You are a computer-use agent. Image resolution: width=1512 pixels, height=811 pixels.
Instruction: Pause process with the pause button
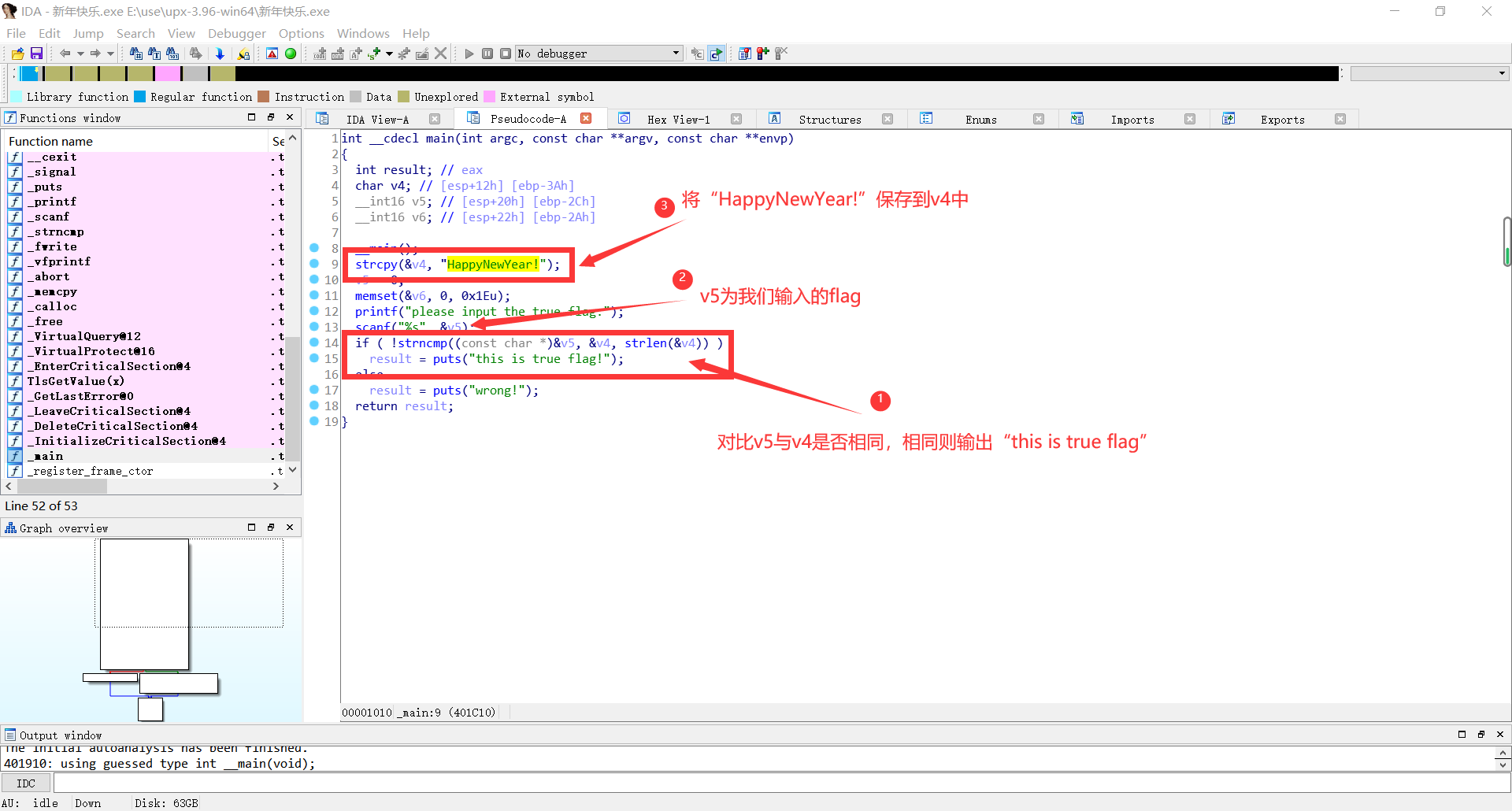pos(487,54)
